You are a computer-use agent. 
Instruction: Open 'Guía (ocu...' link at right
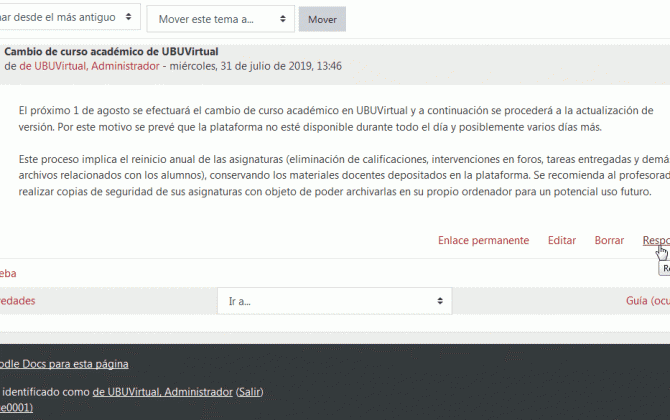[x=648, y=301]
